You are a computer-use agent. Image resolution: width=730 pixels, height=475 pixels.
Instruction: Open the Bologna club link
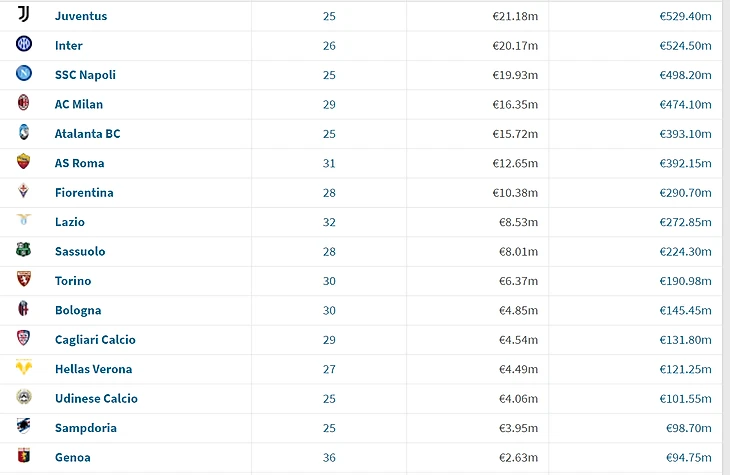pyautogui.click(x=78, y=310)
